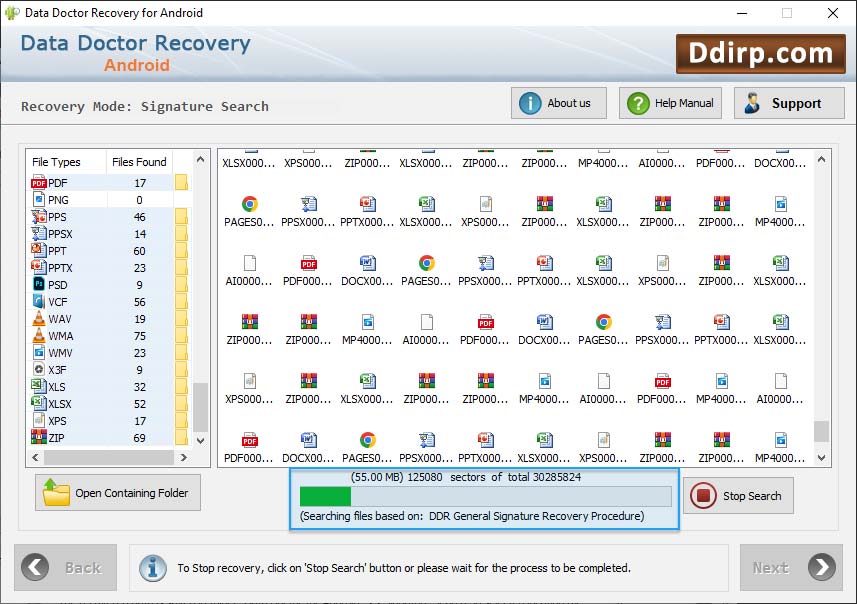Select DOCX00... file in row starting with PDF000...
The image size is (857, 604).
click(x=308, y=447)
